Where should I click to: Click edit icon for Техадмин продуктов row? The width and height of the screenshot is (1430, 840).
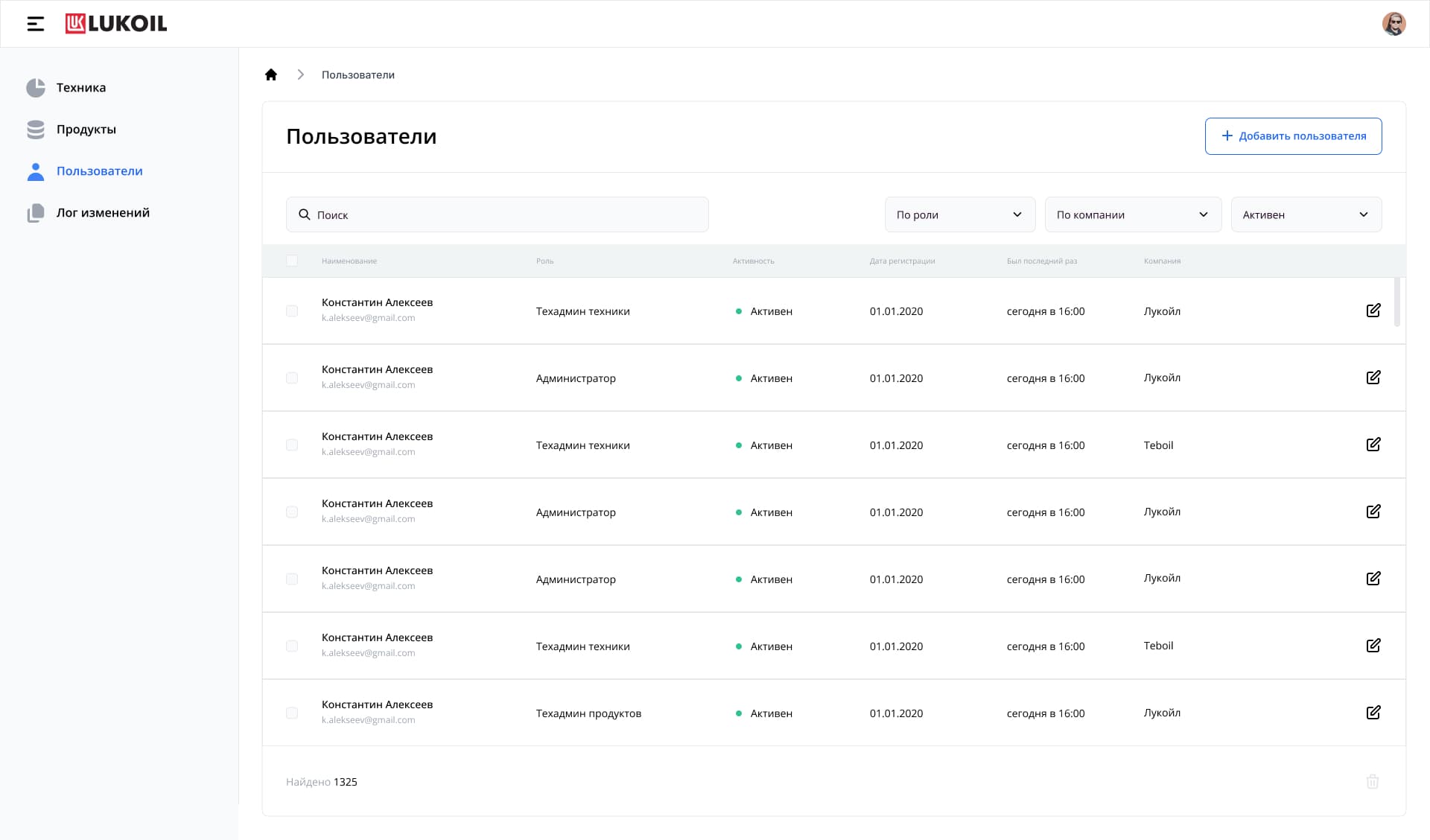(1373, 713)
